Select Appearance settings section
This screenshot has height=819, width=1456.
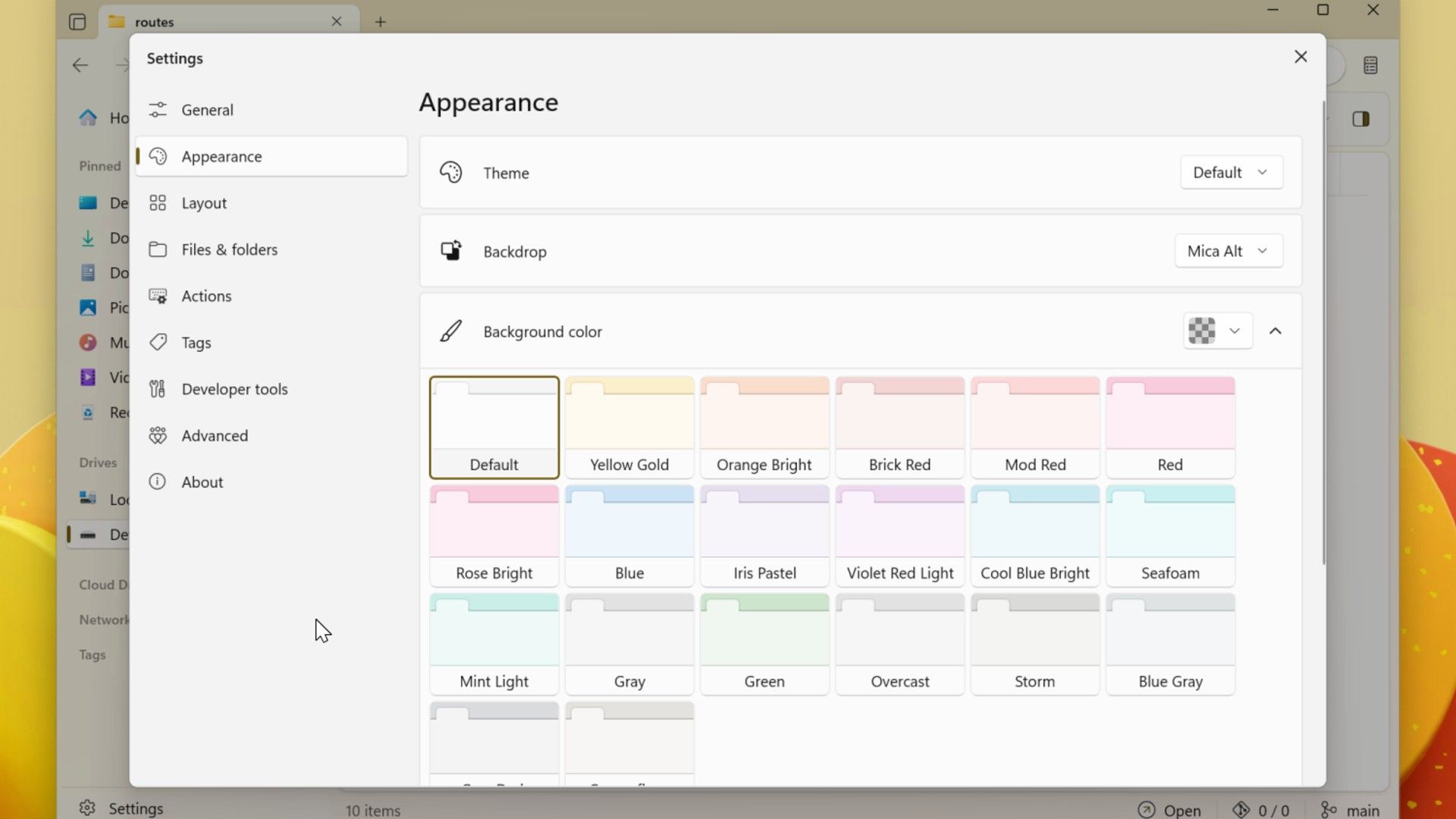271,156
